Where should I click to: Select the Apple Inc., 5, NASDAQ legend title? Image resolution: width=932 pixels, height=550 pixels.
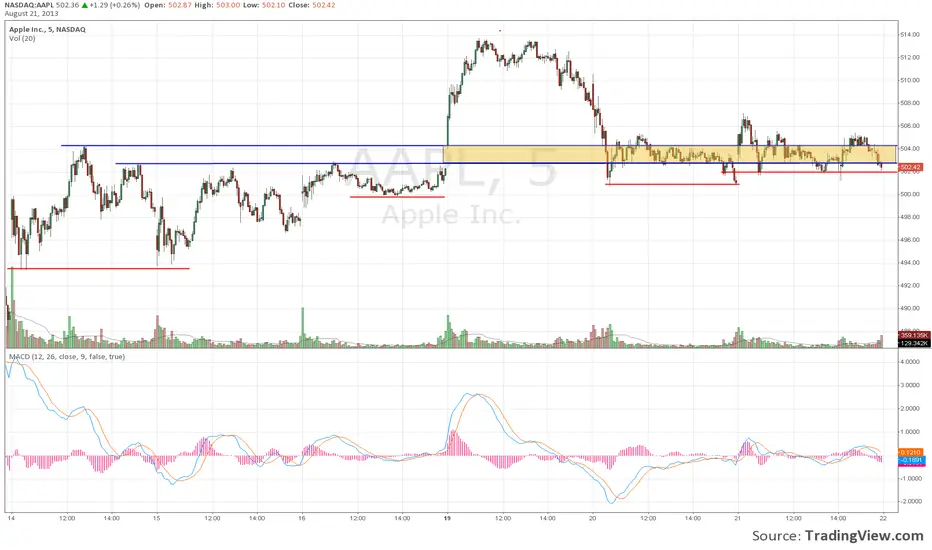47,29
